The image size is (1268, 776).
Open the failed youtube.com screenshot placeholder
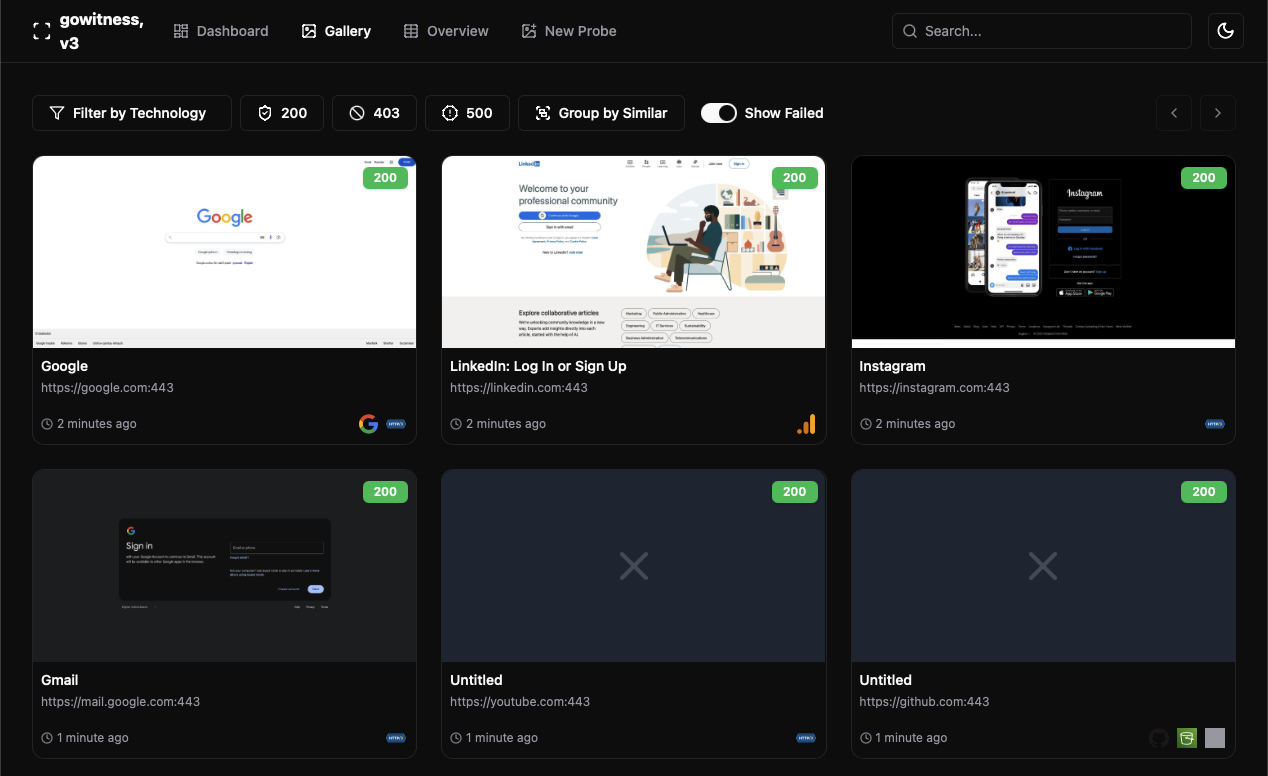[634, 566]
